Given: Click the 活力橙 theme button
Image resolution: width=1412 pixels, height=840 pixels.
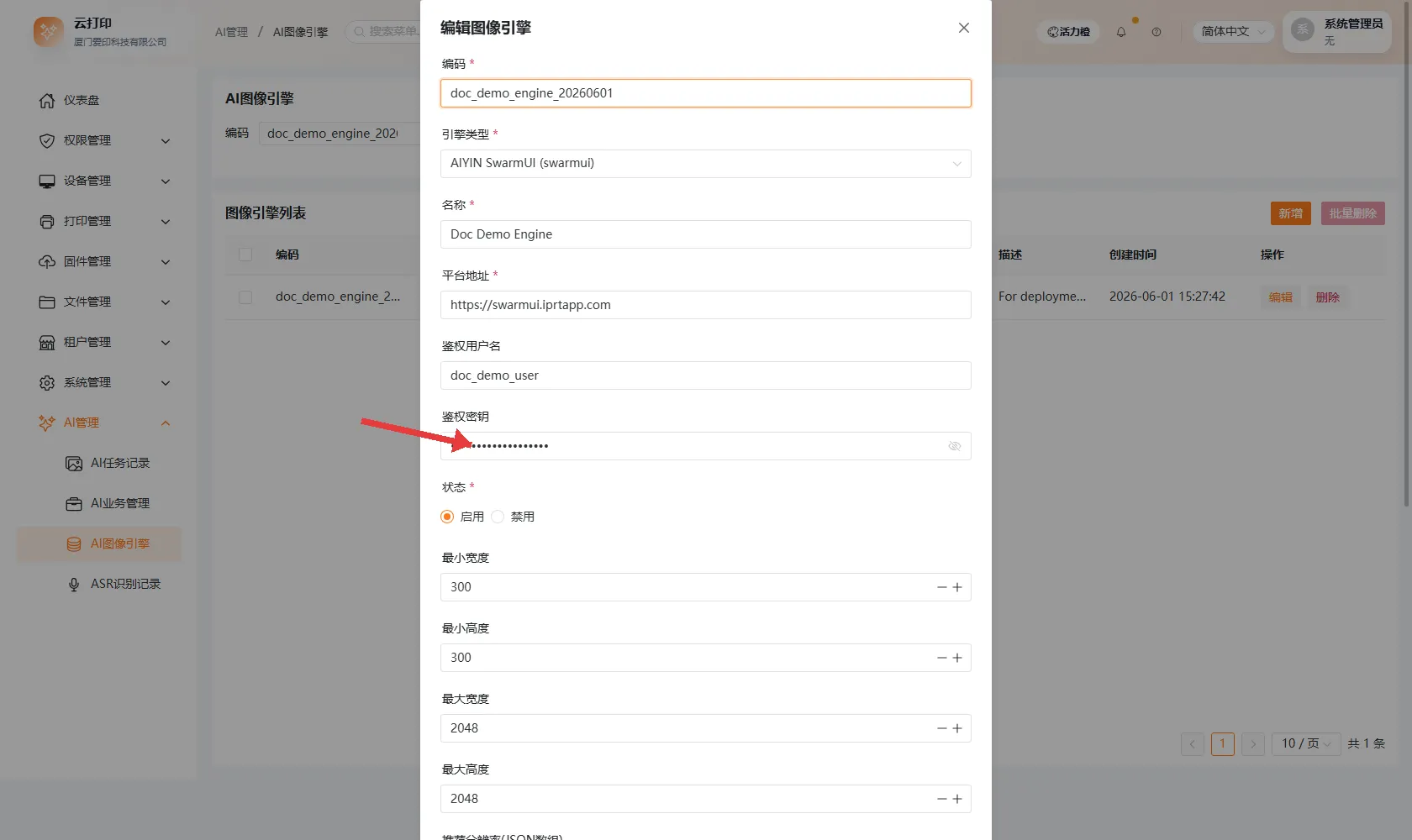Looking at the screenshot, I should (x=1068, y=32).
